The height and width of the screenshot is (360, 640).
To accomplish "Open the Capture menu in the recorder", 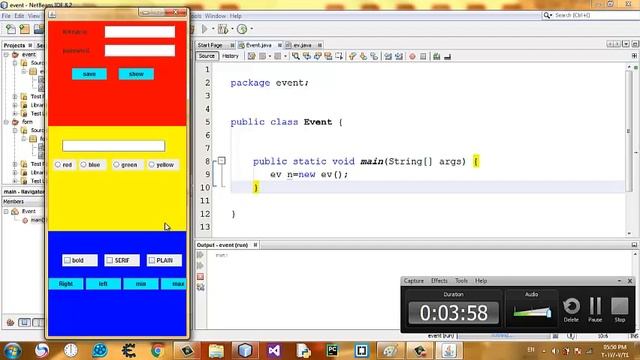I will click(413, 281).
